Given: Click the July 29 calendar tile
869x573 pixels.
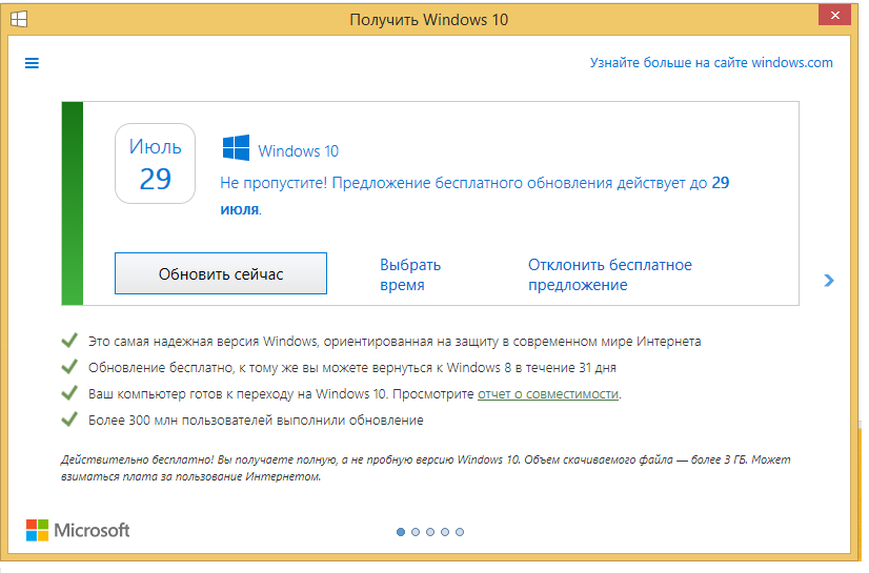Looking at the screenshot, I should [x=155, y=163].
